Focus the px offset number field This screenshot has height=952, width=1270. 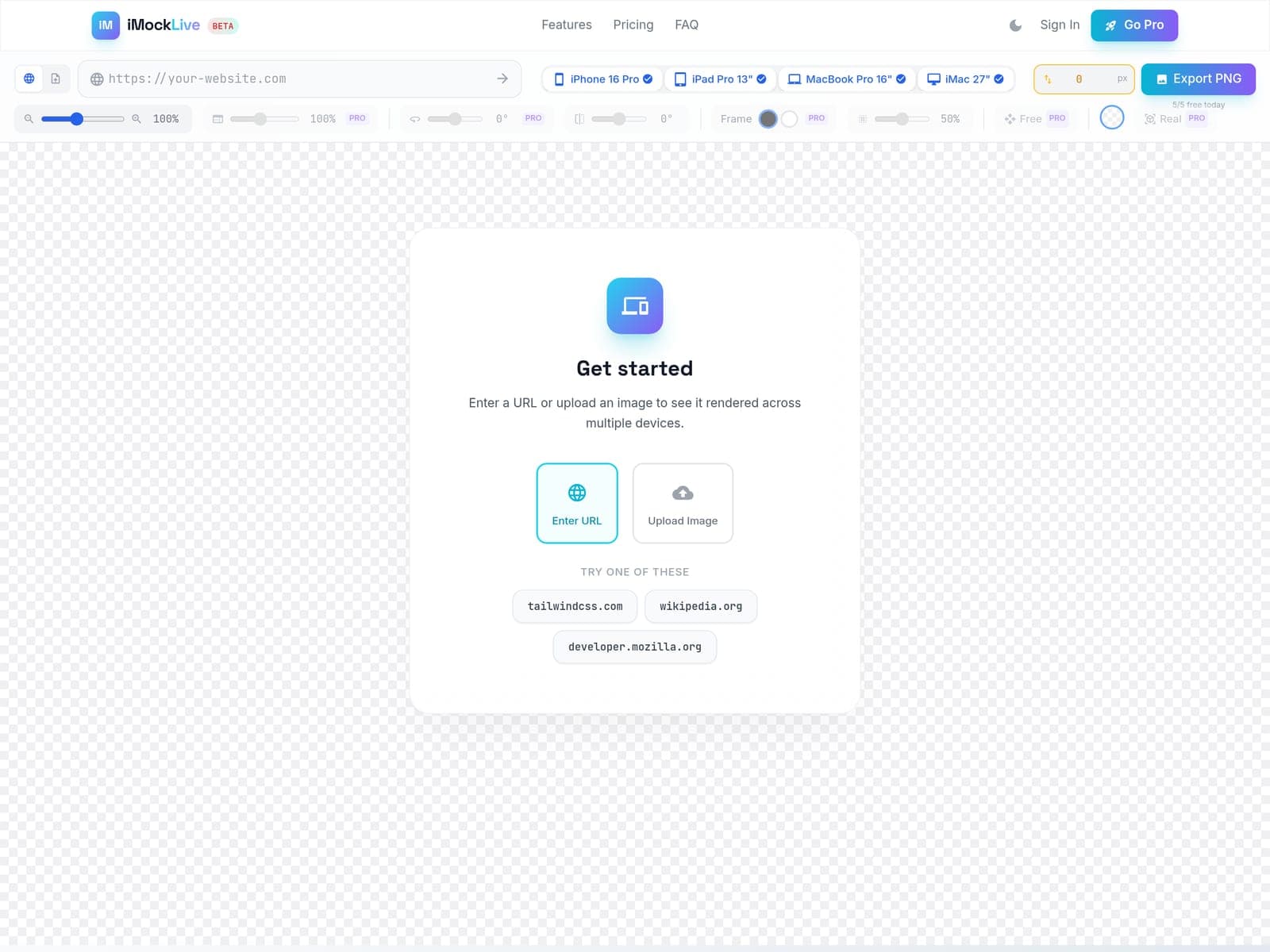click(1084, 79)
